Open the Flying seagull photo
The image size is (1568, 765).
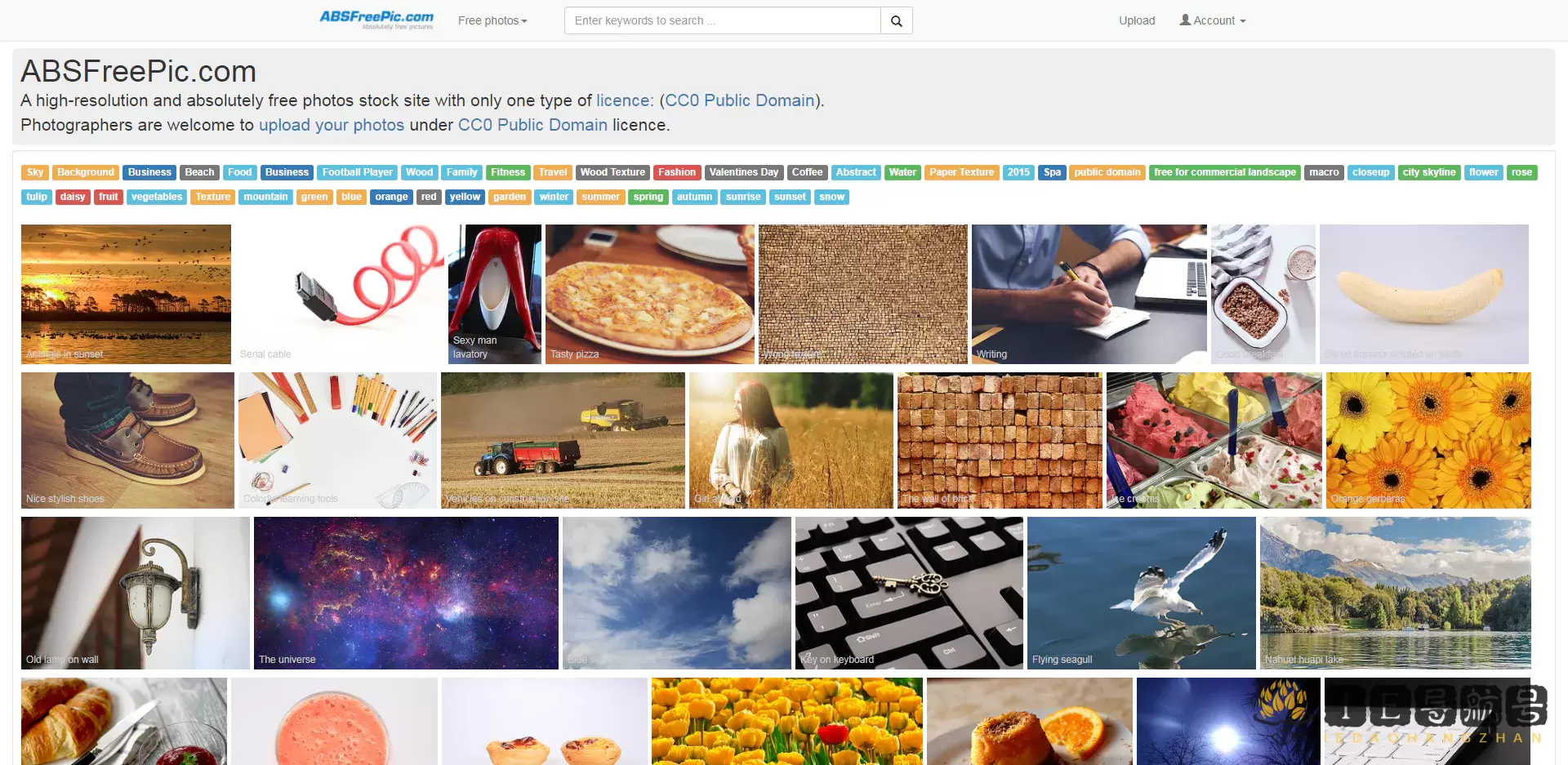1141,593
